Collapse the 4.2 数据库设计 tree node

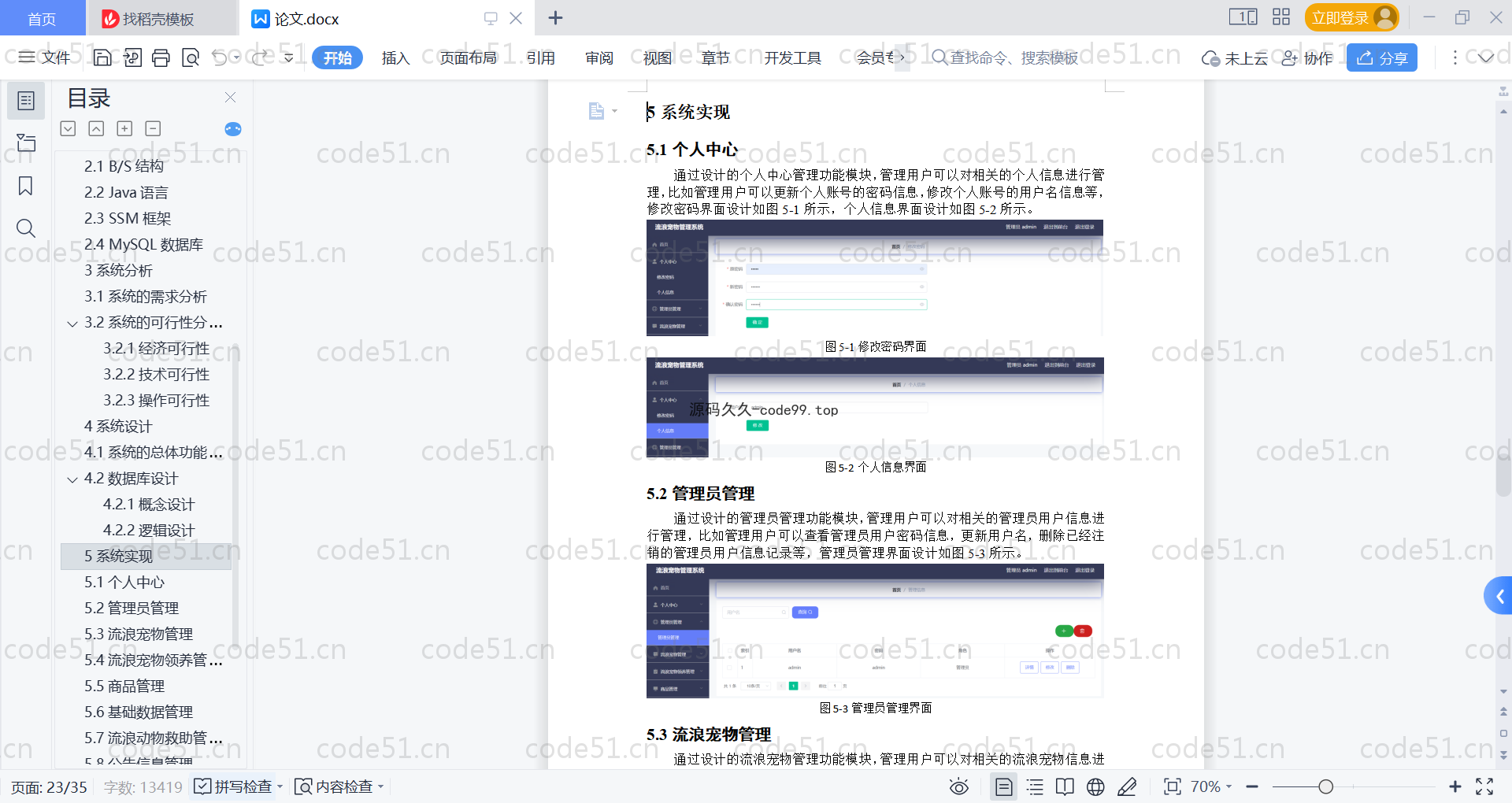point(72,479)
